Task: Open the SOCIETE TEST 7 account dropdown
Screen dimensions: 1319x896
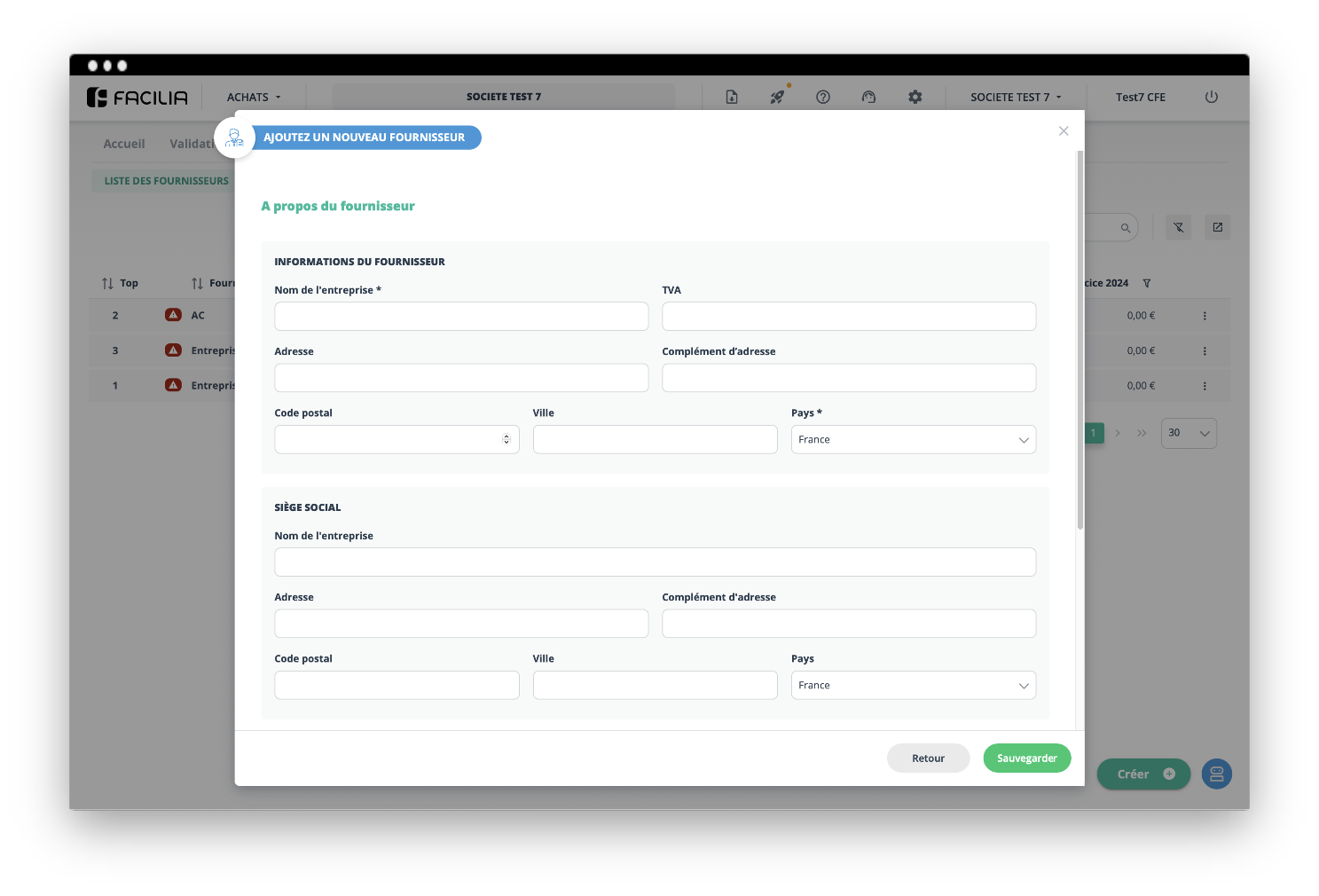Action: click(x=1016, y=98)
